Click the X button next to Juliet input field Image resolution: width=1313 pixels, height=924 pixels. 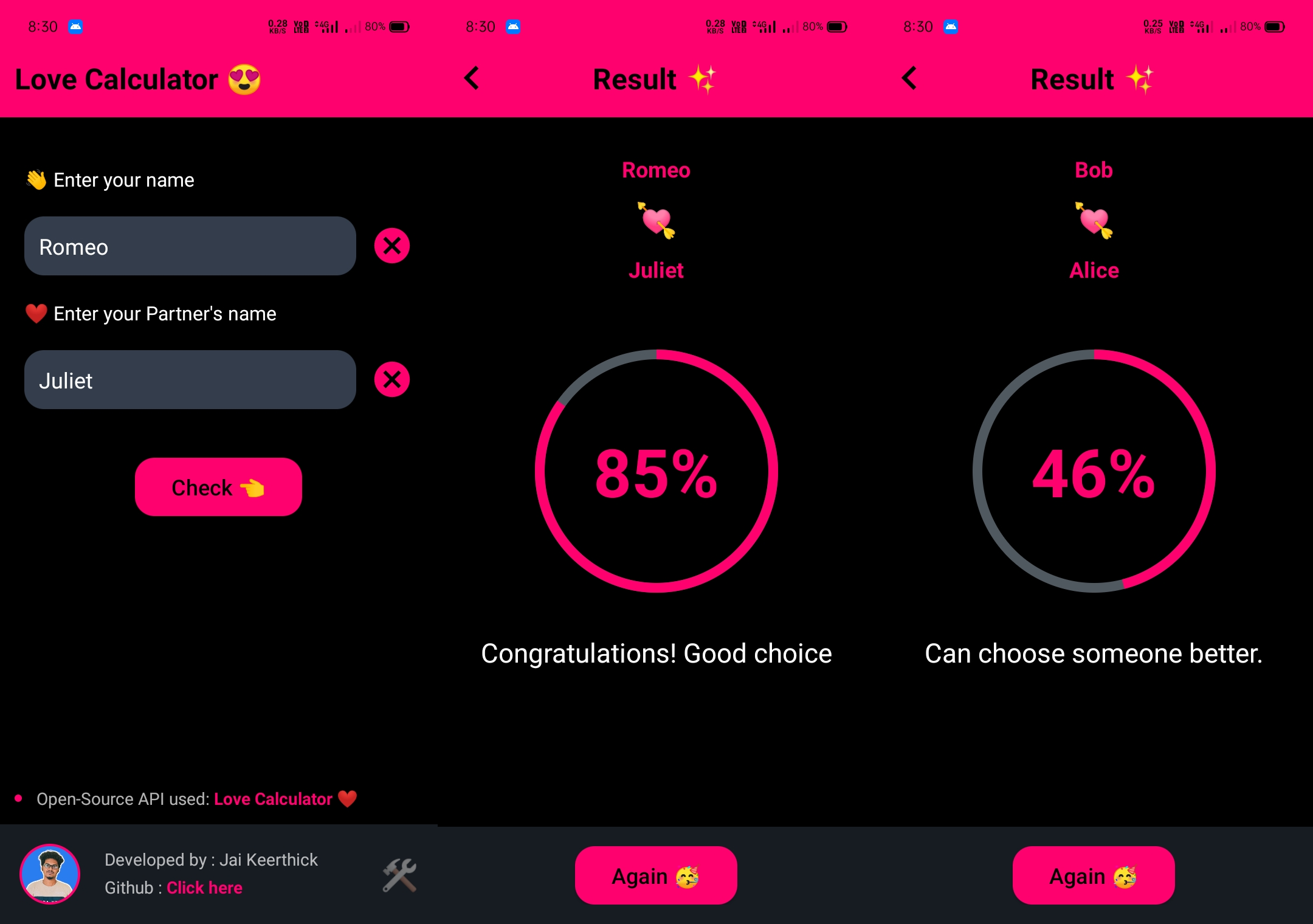[x=392, y=378]
